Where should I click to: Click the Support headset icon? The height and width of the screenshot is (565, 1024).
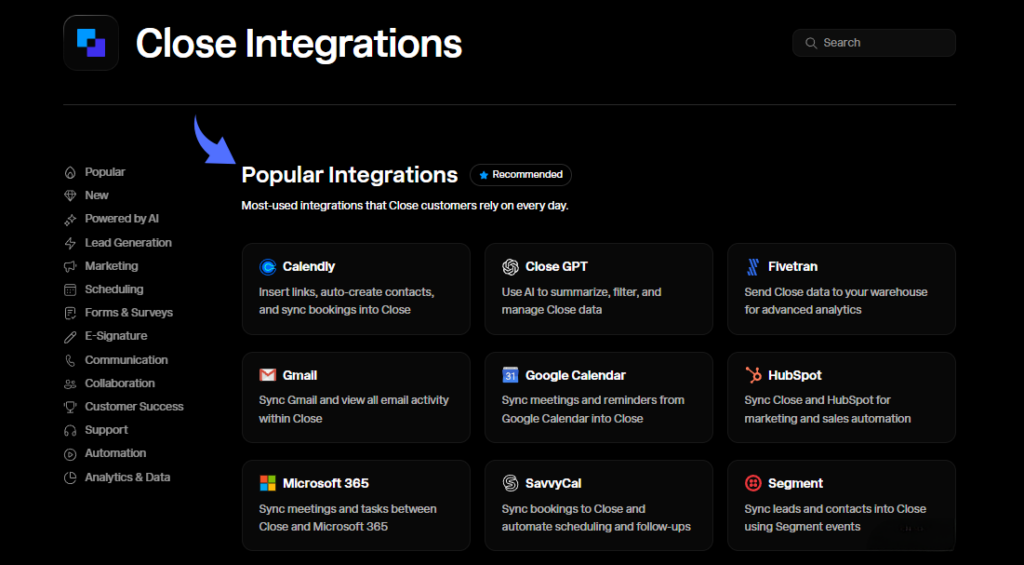coord(70,430)
